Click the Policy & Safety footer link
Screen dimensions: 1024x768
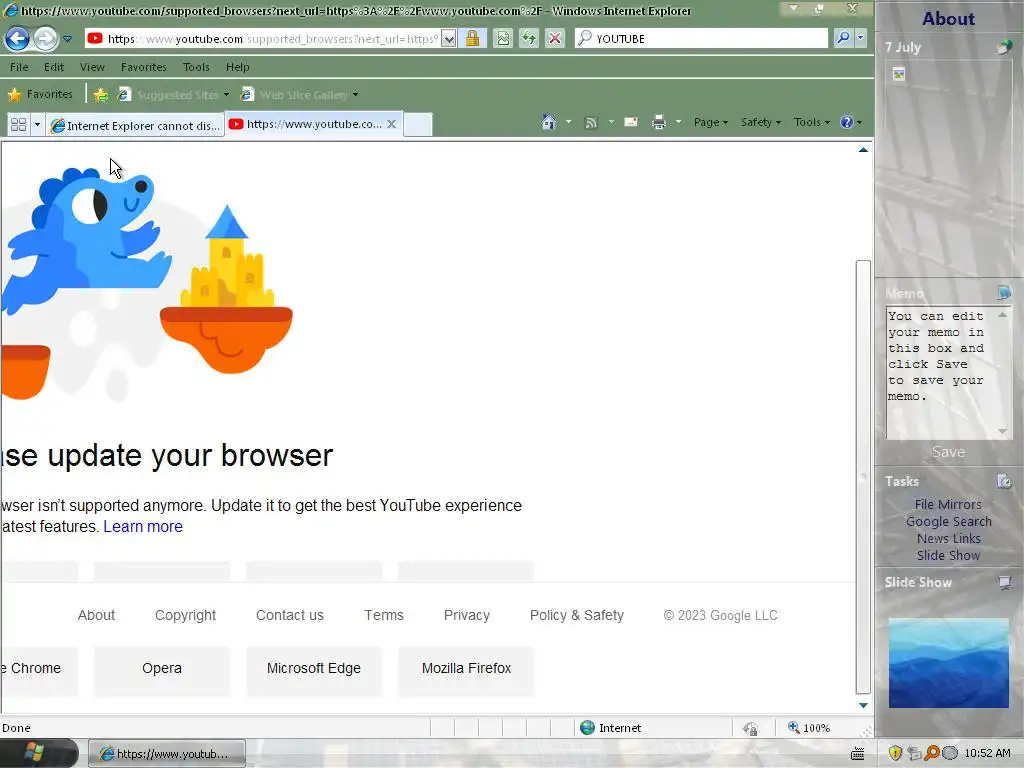coord(577,615)
